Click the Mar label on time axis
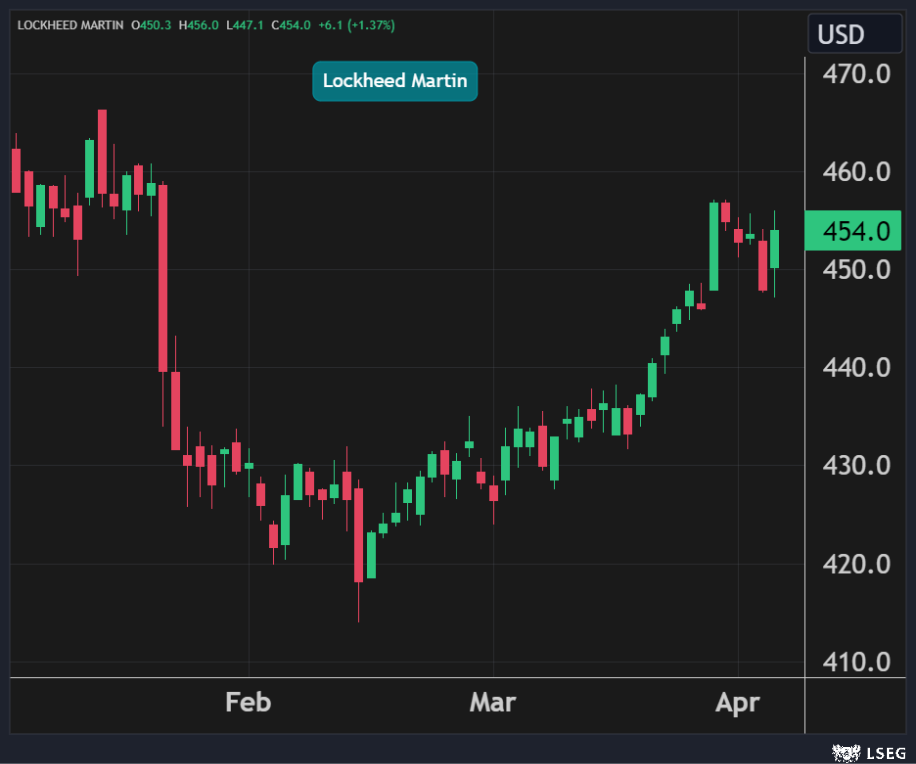The image size is (916, 764). [493, 702]
